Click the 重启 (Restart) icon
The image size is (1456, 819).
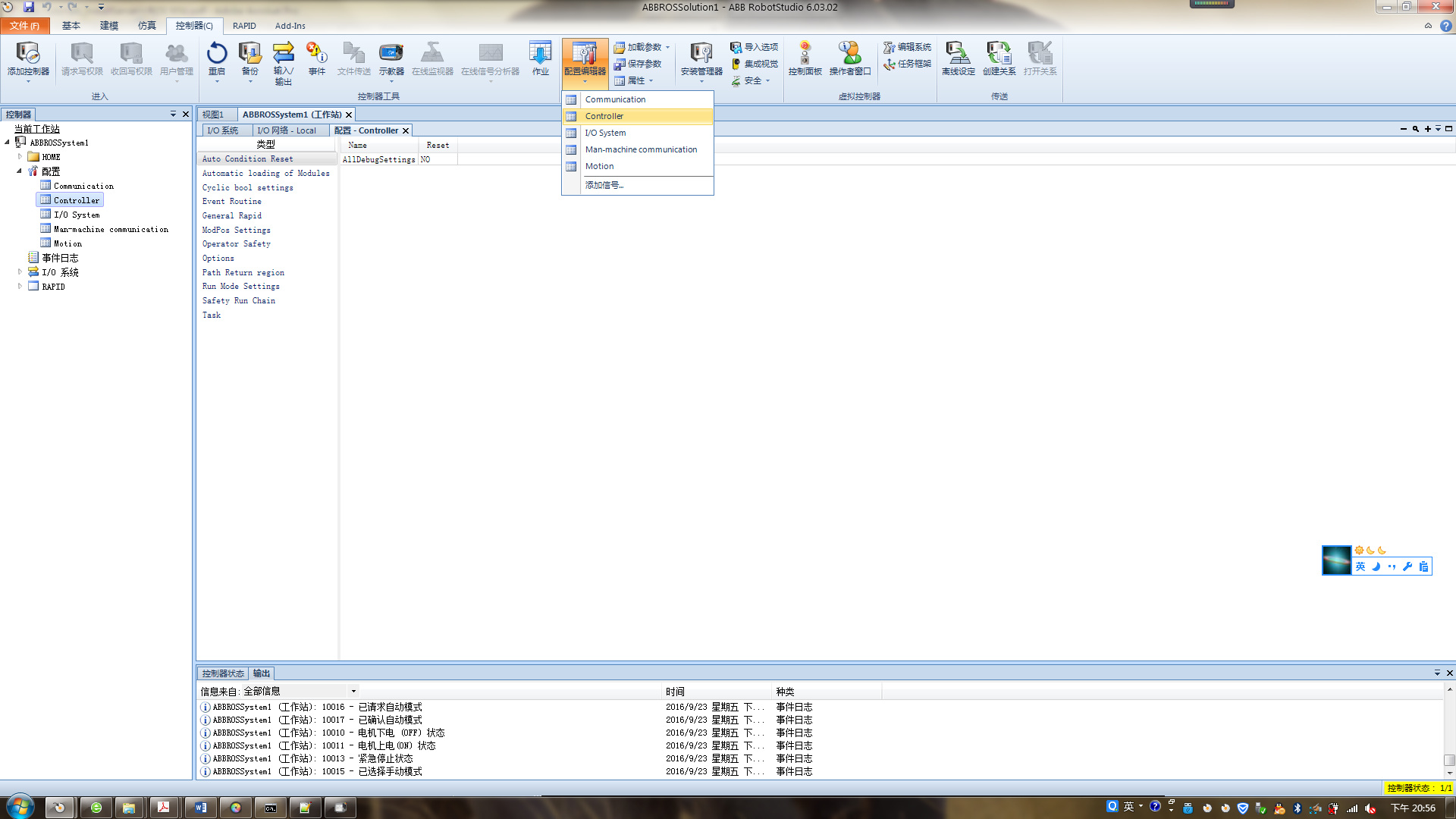pos(217,59)
